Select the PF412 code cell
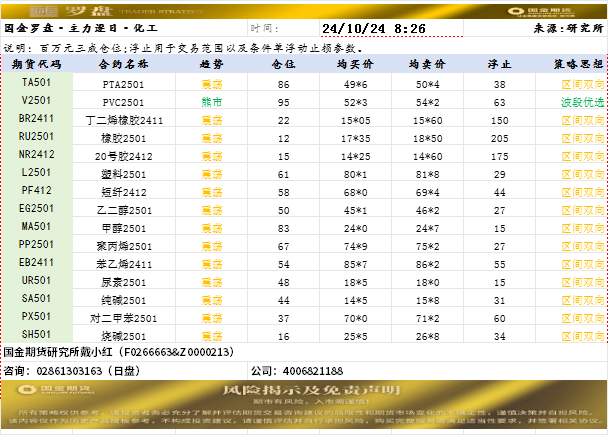Screen dimensions: 608x435 point(36,190)
